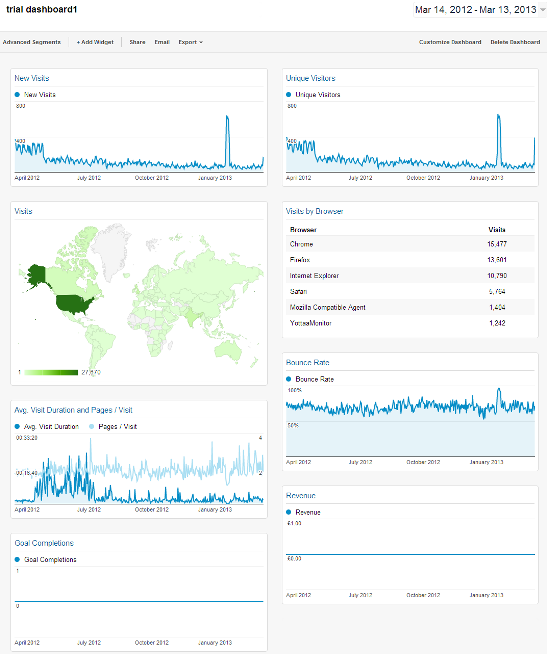This screenshot has width=547, height=654.
Task: Click the New Visits chart spike
Action: (x=227, y=119)
